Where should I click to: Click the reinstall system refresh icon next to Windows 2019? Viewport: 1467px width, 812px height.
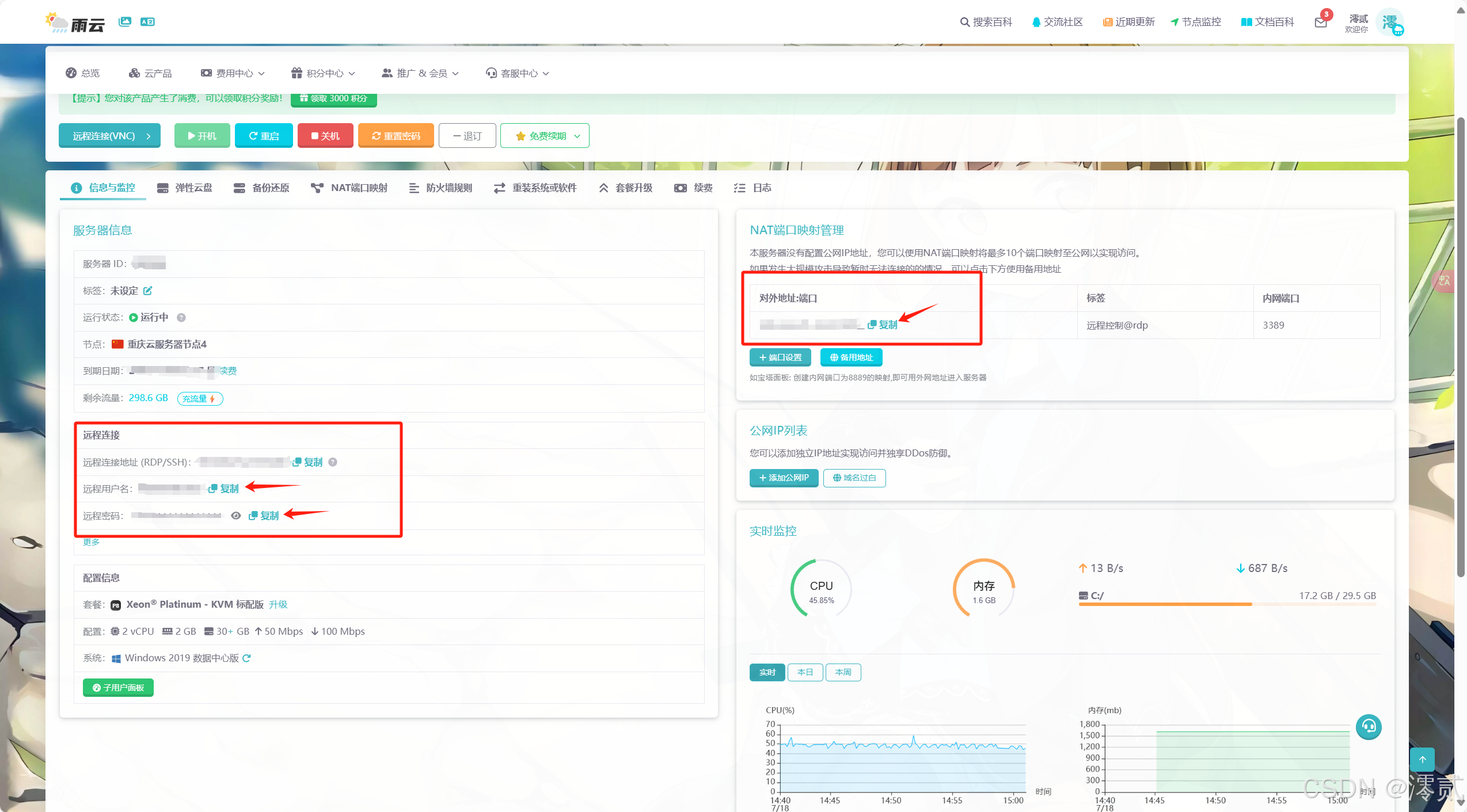coord(247,658)
